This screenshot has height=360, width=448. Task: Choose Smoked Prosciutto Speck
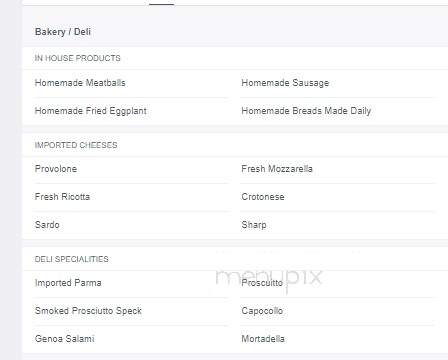(88, 311)
